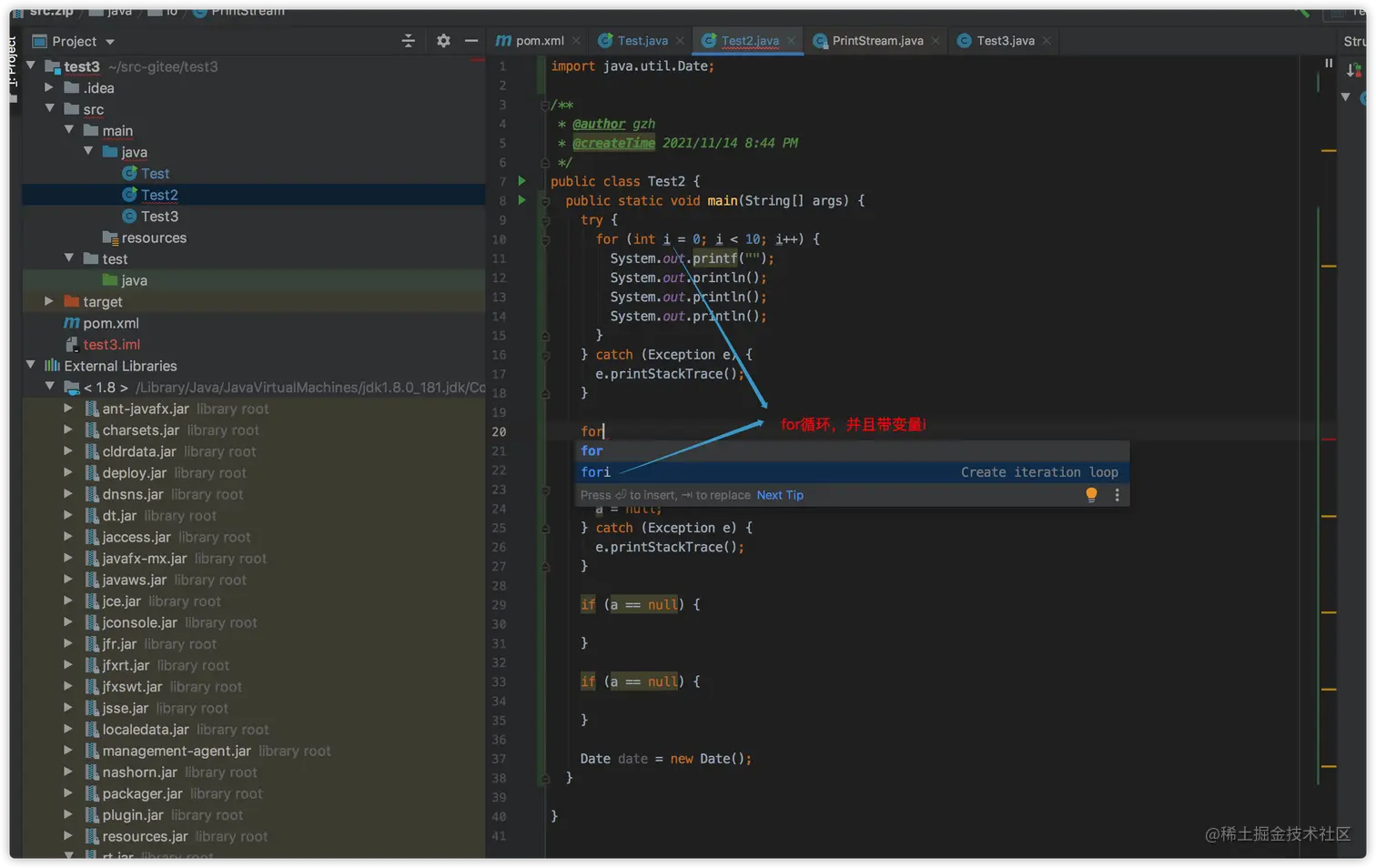Collapse the JDK 1.8 library node

[50, 387]
